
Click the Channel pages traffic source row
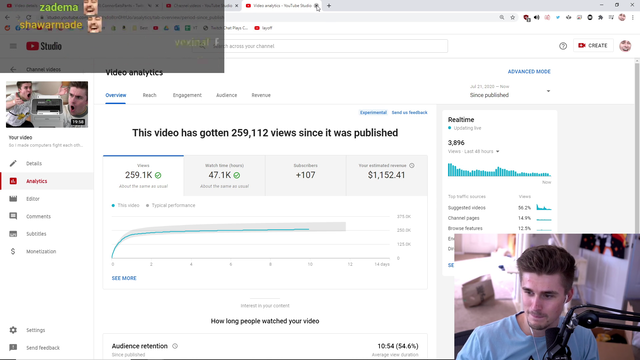tap(500, 218)
